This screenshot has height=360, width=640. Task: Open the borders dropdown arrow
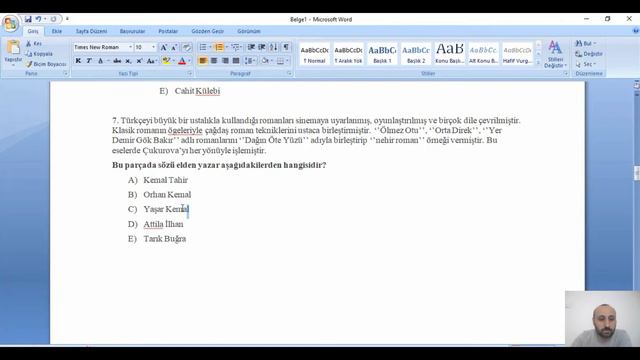287,61
